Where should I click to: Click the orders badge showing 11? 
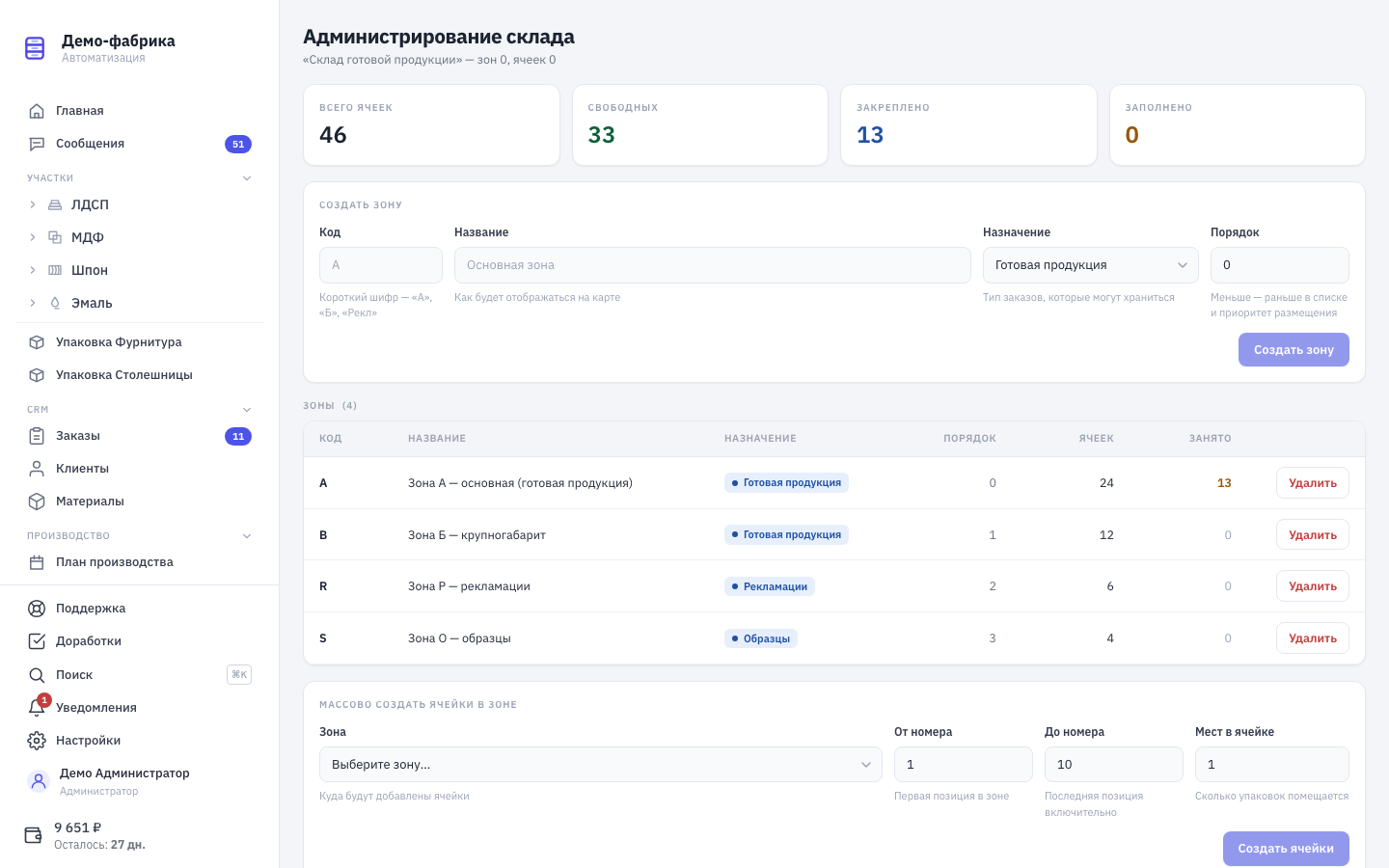point(238,436)
